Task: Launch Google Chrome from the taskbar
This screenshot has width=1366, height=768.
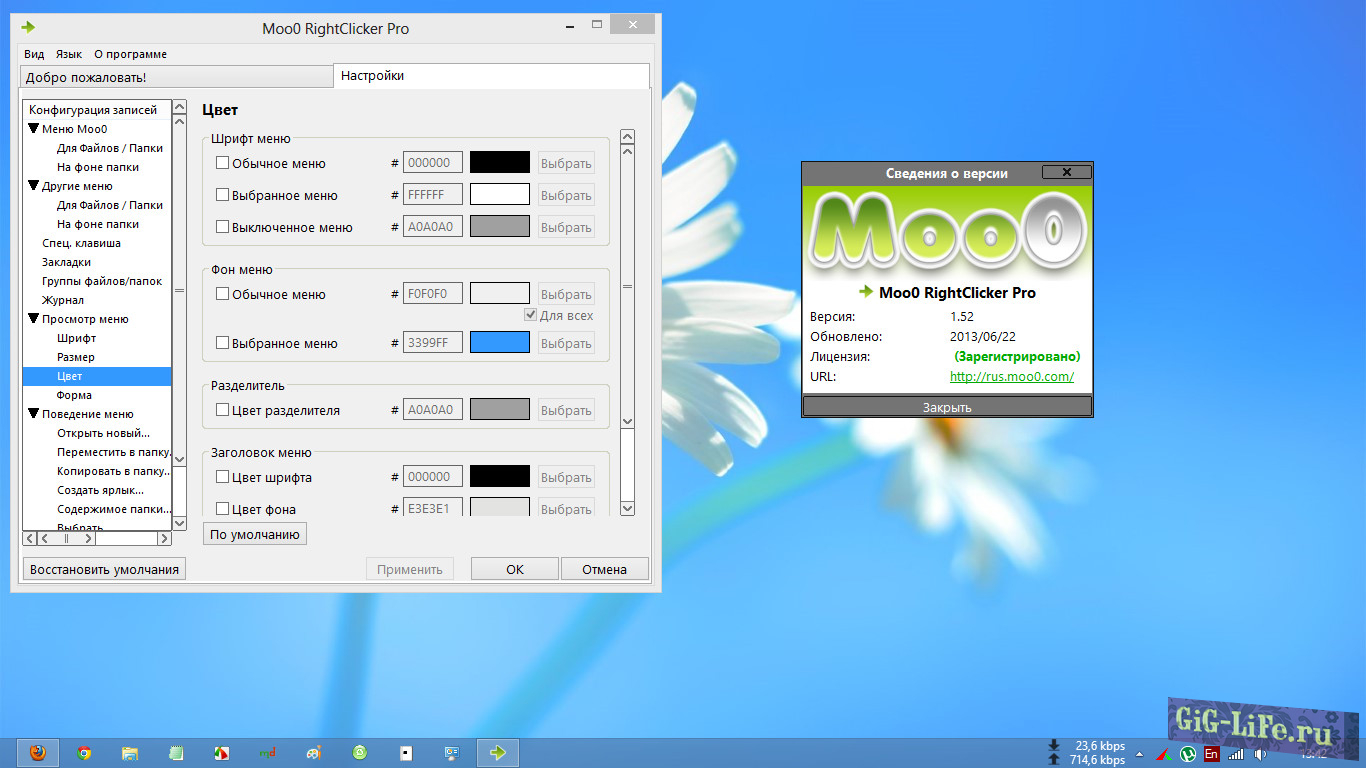Action: [85, 753]
